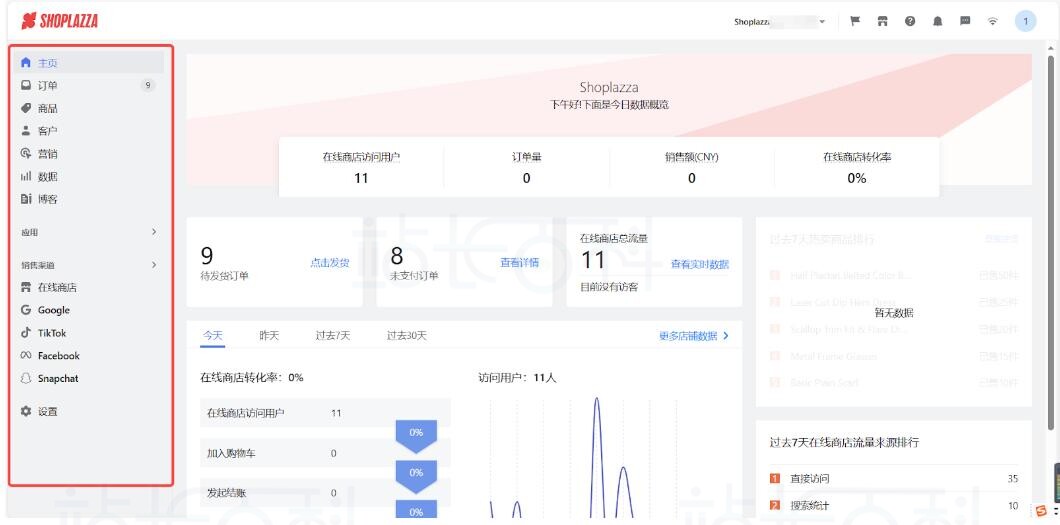
Task: Open the Facebook channel icon
Action: point(26,355)
